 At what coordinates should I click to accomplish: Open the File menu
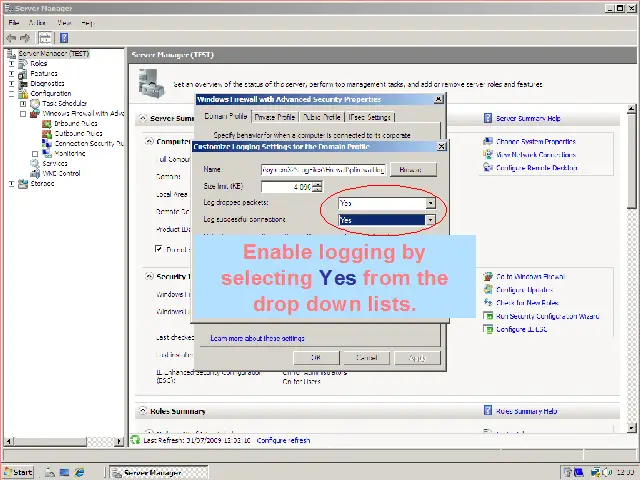[x=13, y=23]
